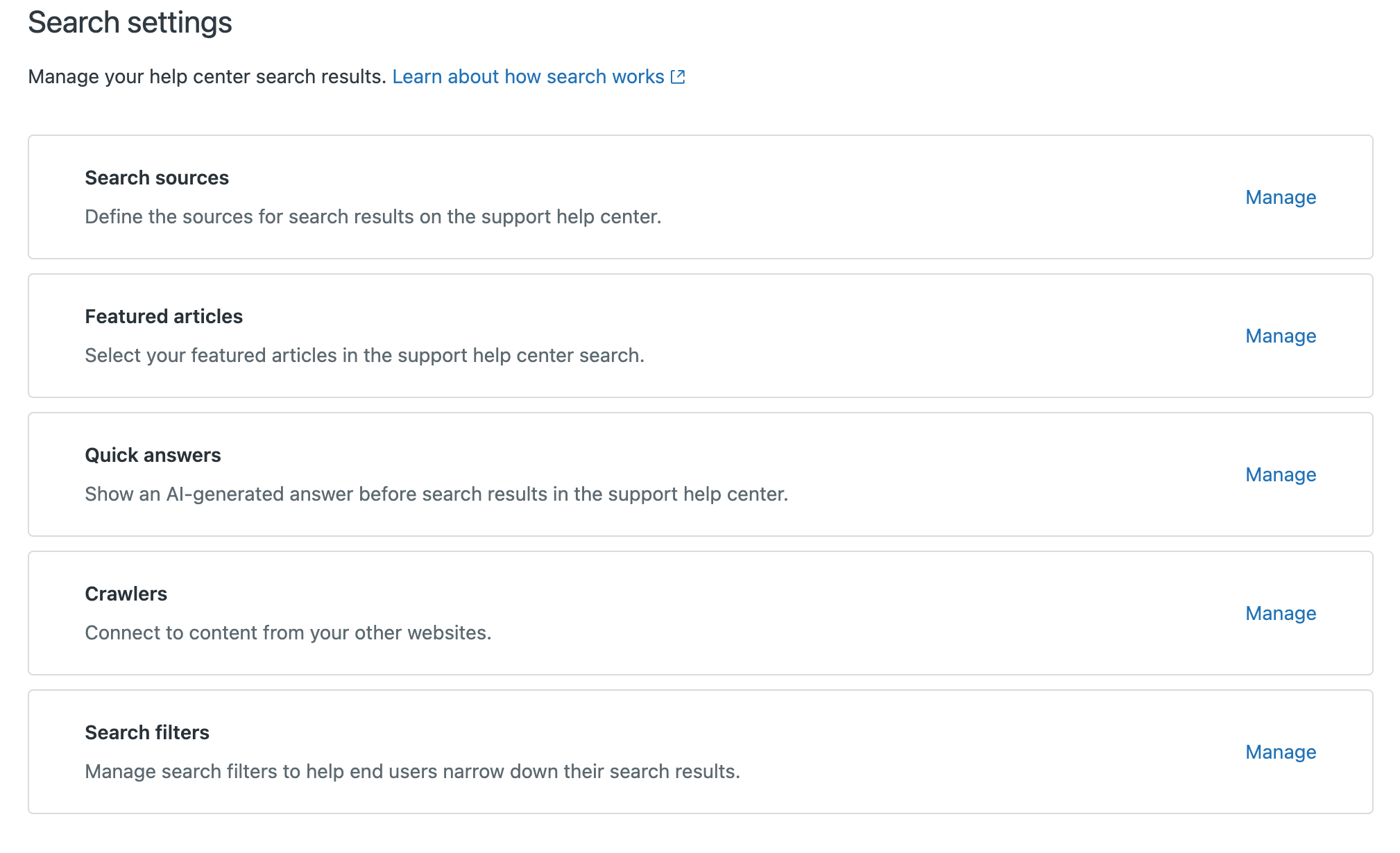Screen dimensions: 1400x853
Task: Click the 'Connect to content from your other websites' text
Action: click(x=288, y=633)
